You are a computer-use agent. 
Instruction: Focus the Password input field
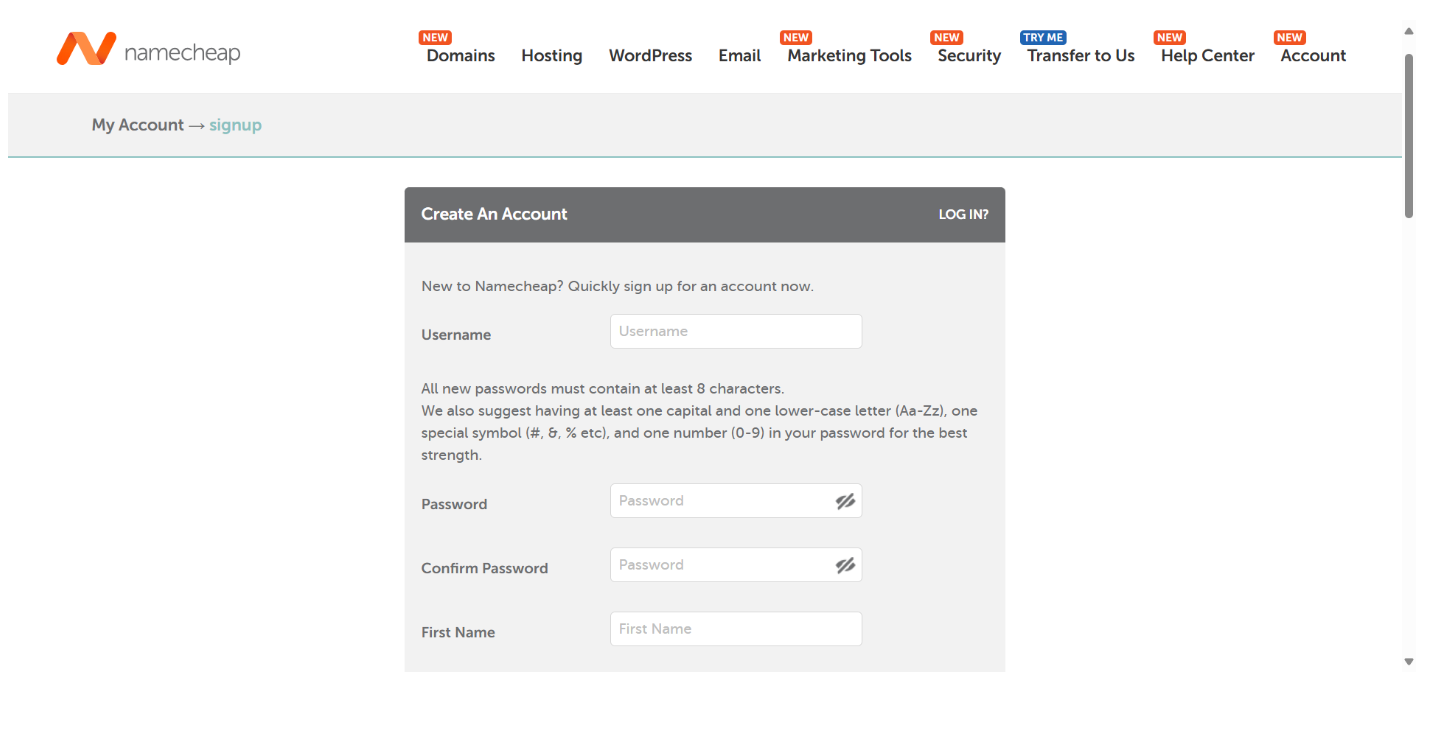736,501
